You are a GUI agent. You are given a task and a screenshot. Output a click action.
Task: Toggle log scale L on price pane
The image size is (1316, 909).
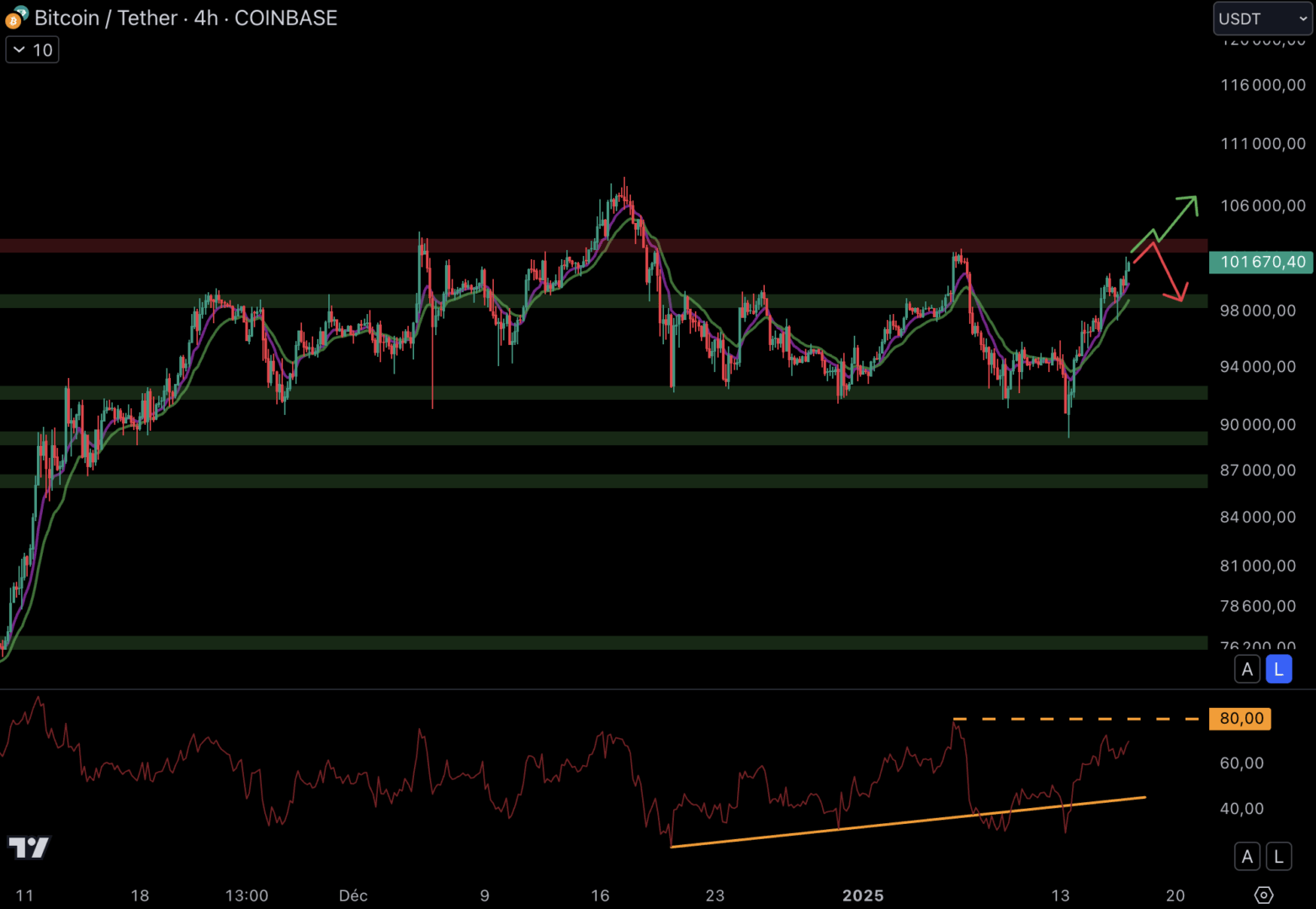click(1278, 669)
